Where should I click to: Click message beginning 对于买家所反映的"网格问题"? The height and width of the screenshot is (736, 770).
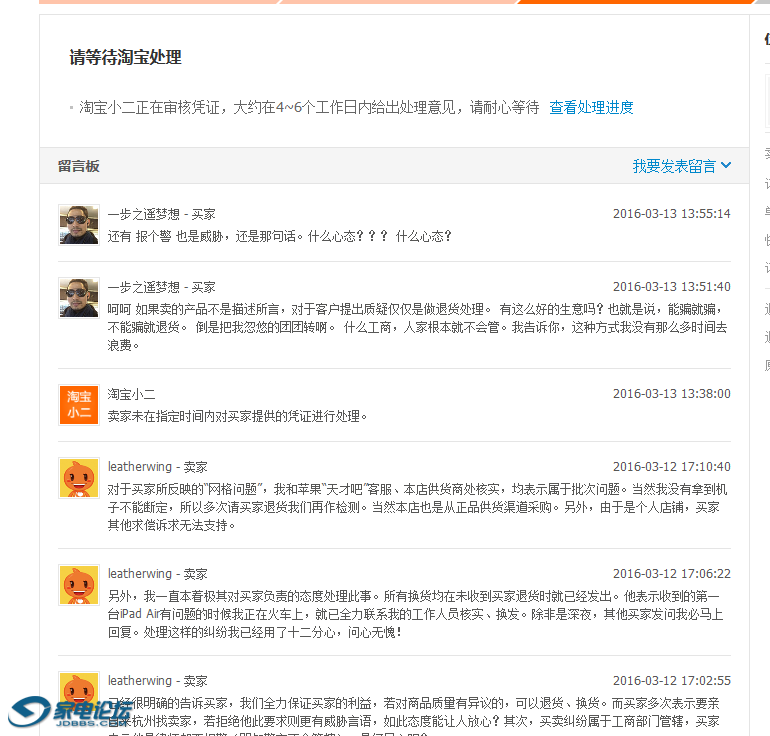(x=417, y=507)
